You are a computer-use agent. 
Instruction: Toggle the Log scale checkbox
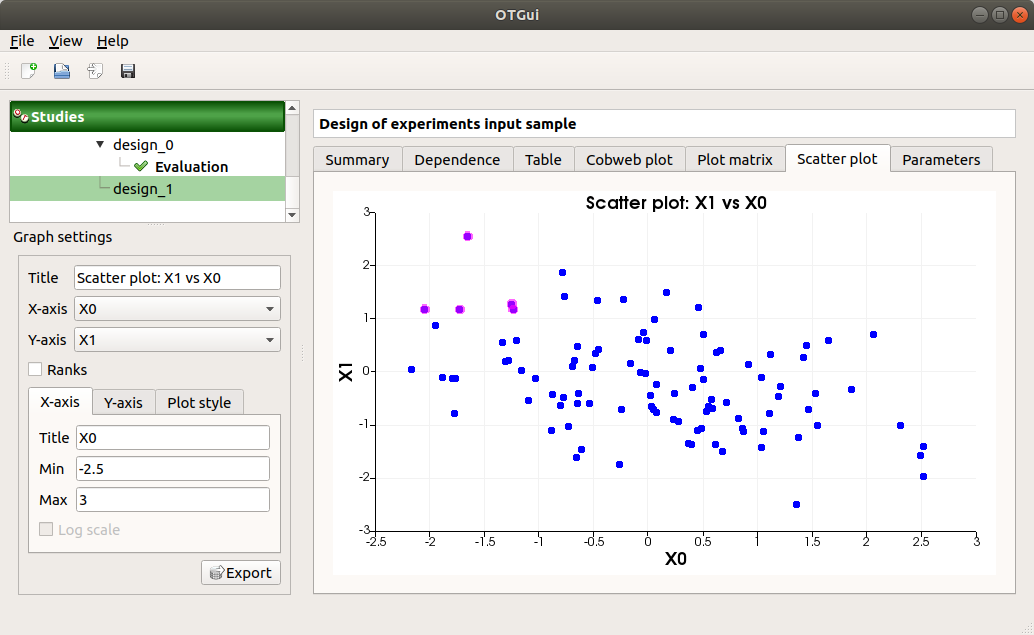click(46, 530)
